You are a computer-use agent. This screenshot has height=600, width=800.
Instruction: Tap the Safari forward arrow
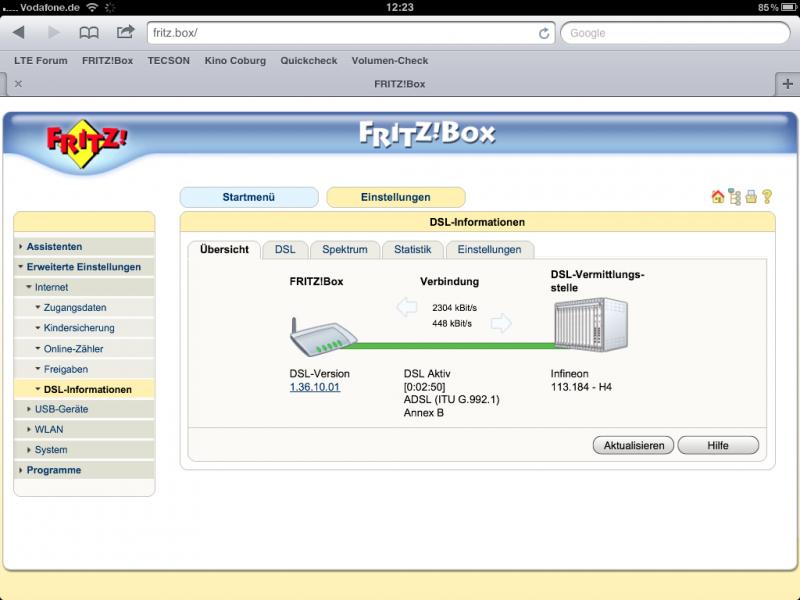tap(53, 33)
